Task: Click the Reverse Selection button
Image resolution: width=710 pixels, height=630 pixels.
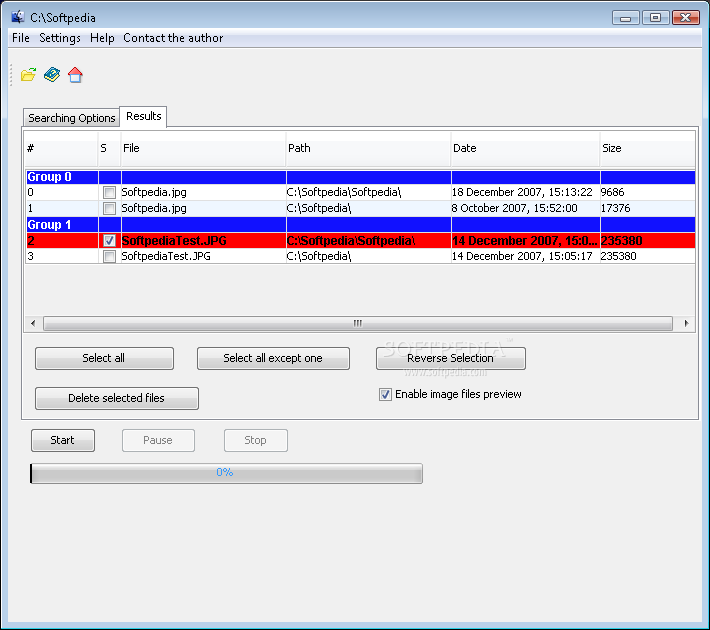Action: point(451,358)
